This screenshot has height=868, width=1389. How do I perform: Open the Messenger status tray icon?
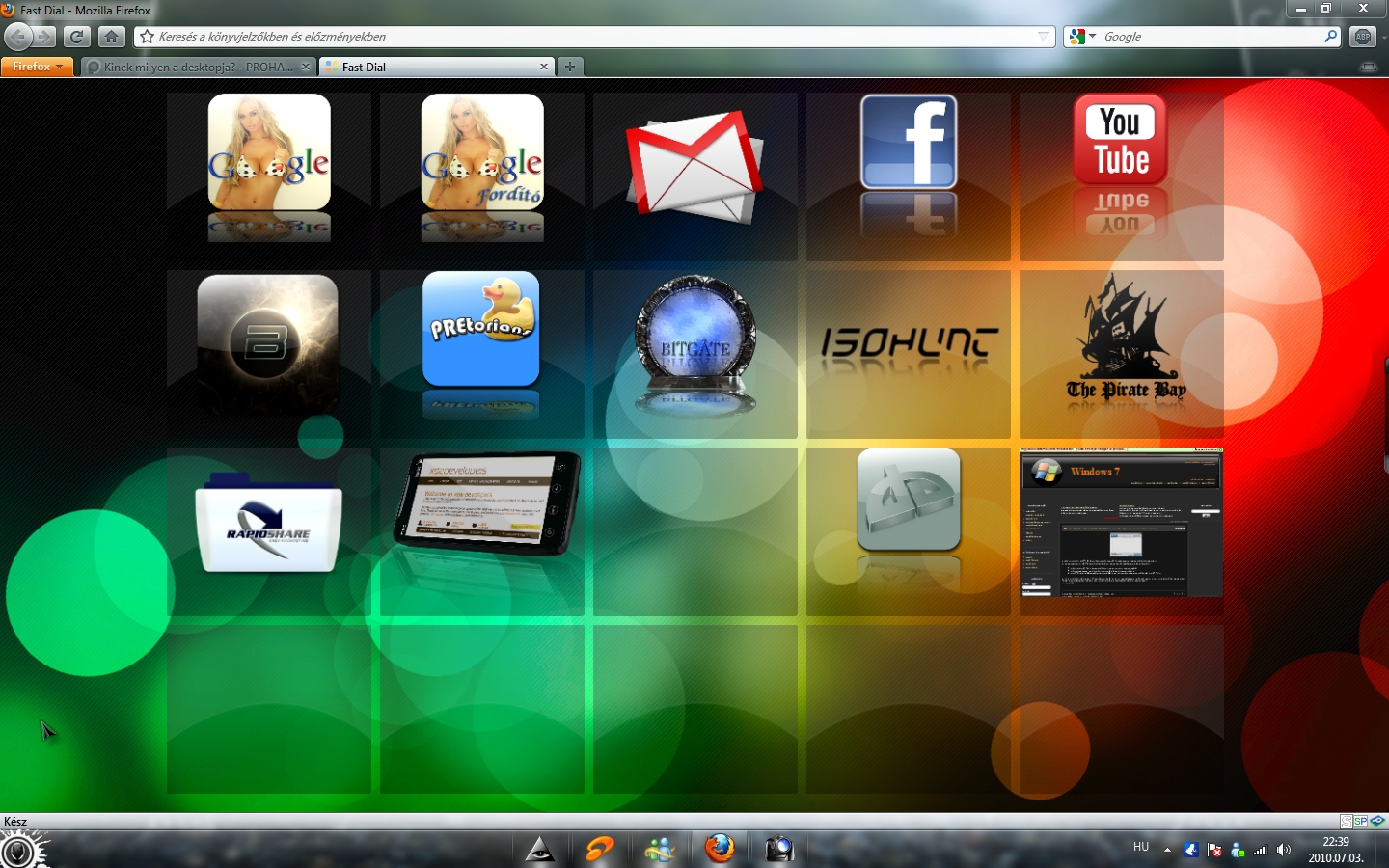click(x=1238, y=850)
